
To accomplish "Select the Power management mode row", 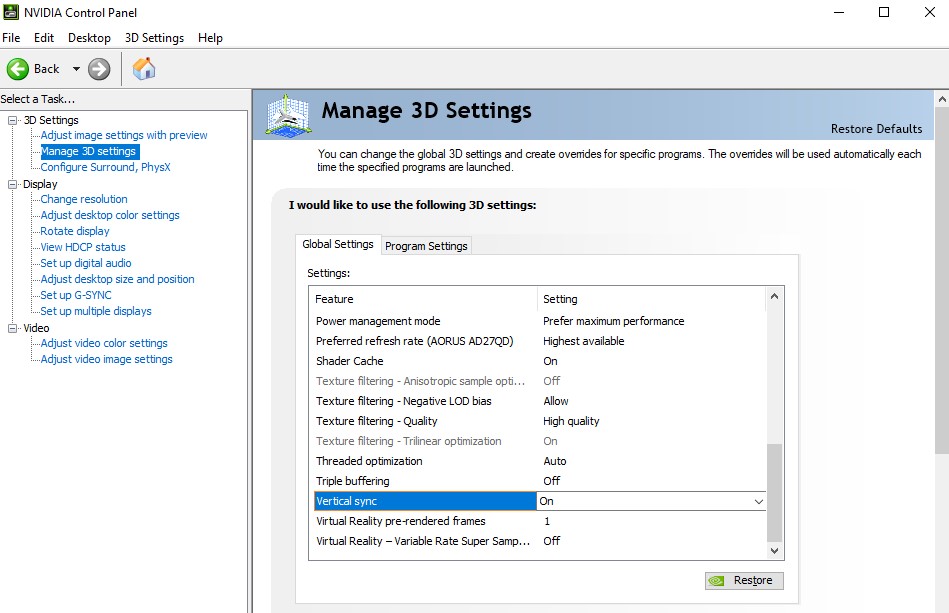I will point(378,321).
